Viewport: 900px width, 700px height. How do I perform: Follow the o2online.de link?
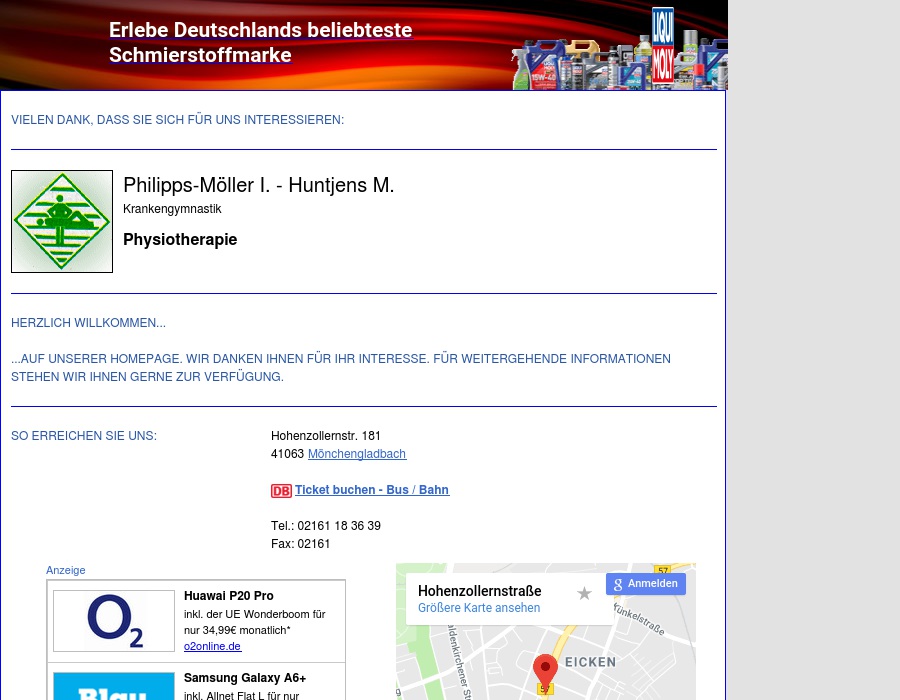coord(212,646)
